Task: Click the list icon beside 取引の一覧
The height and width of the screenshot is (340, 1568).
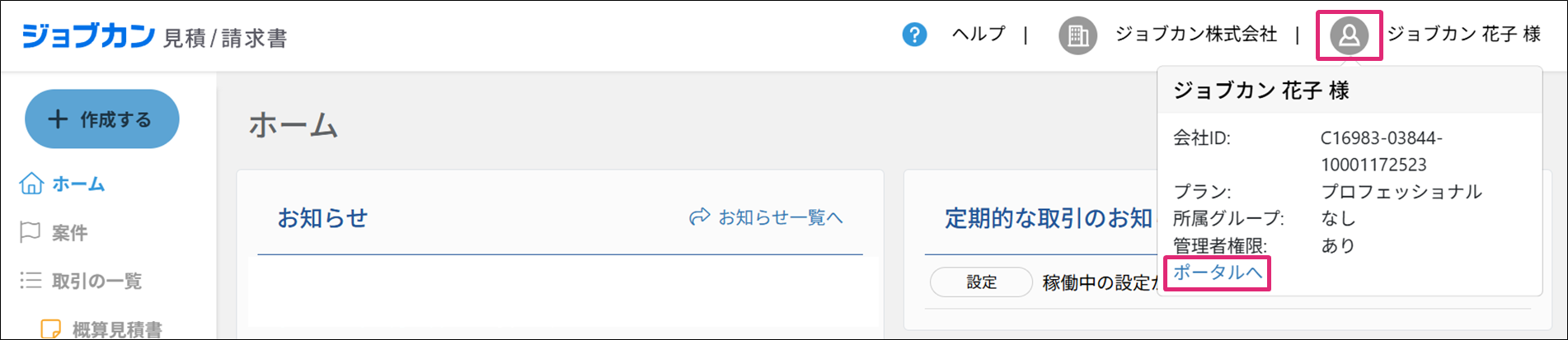Action: (31, 281)
